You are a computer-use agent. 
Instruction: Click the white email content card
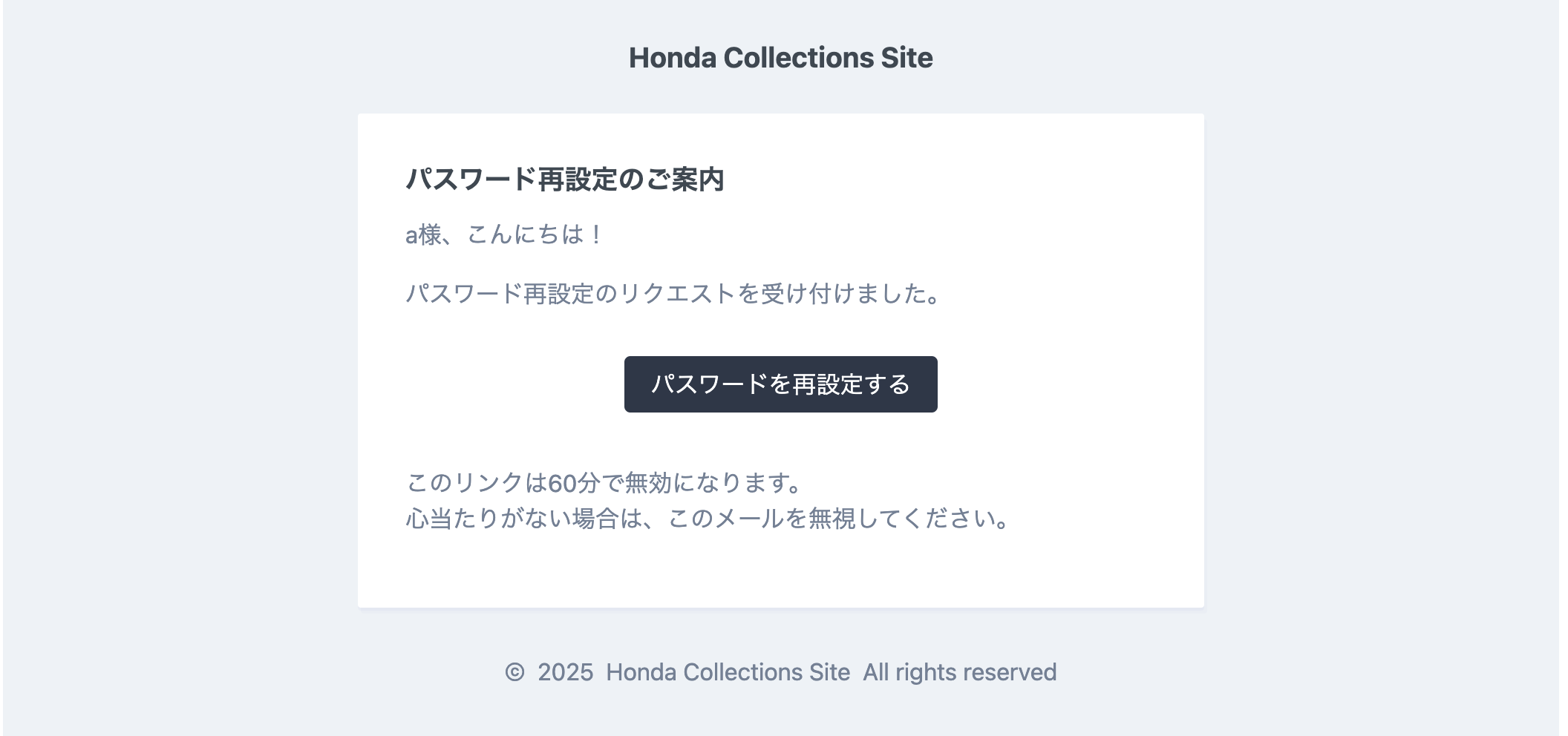point(782,356)
